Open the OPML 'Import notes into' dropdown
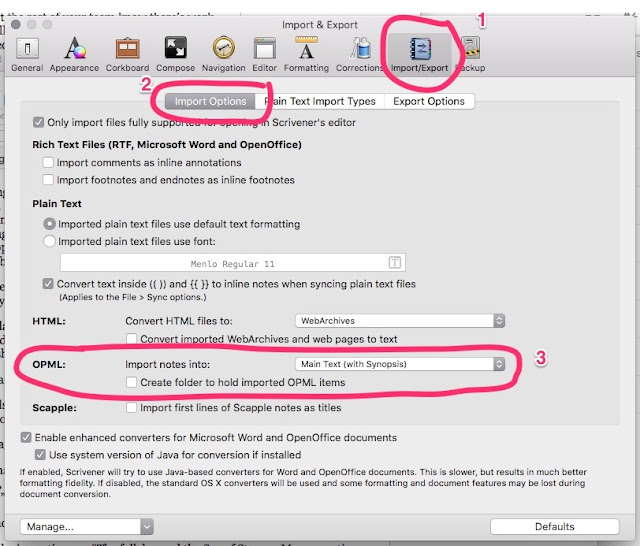This screenshot has height=546, width=640. 400,364
